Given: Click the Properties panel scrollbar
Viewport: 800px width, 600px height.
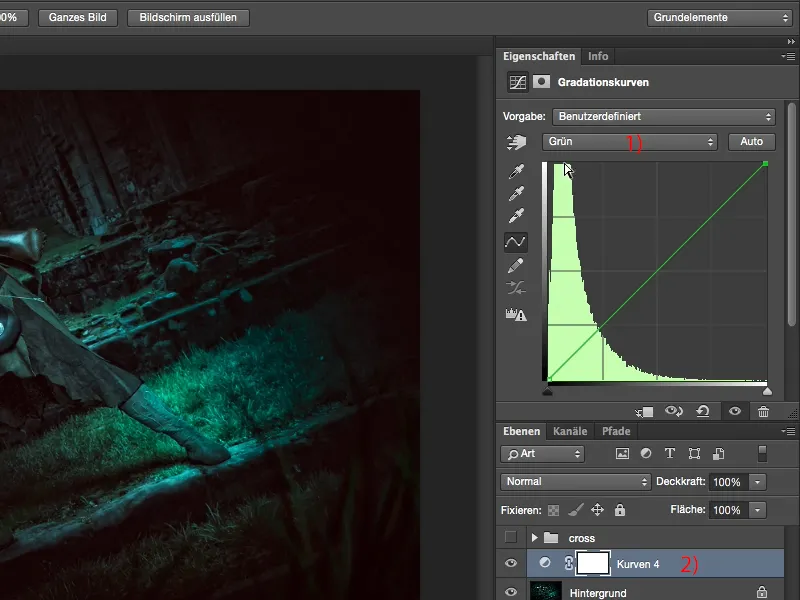Looking at the screenshot, I should pos(791,214).
